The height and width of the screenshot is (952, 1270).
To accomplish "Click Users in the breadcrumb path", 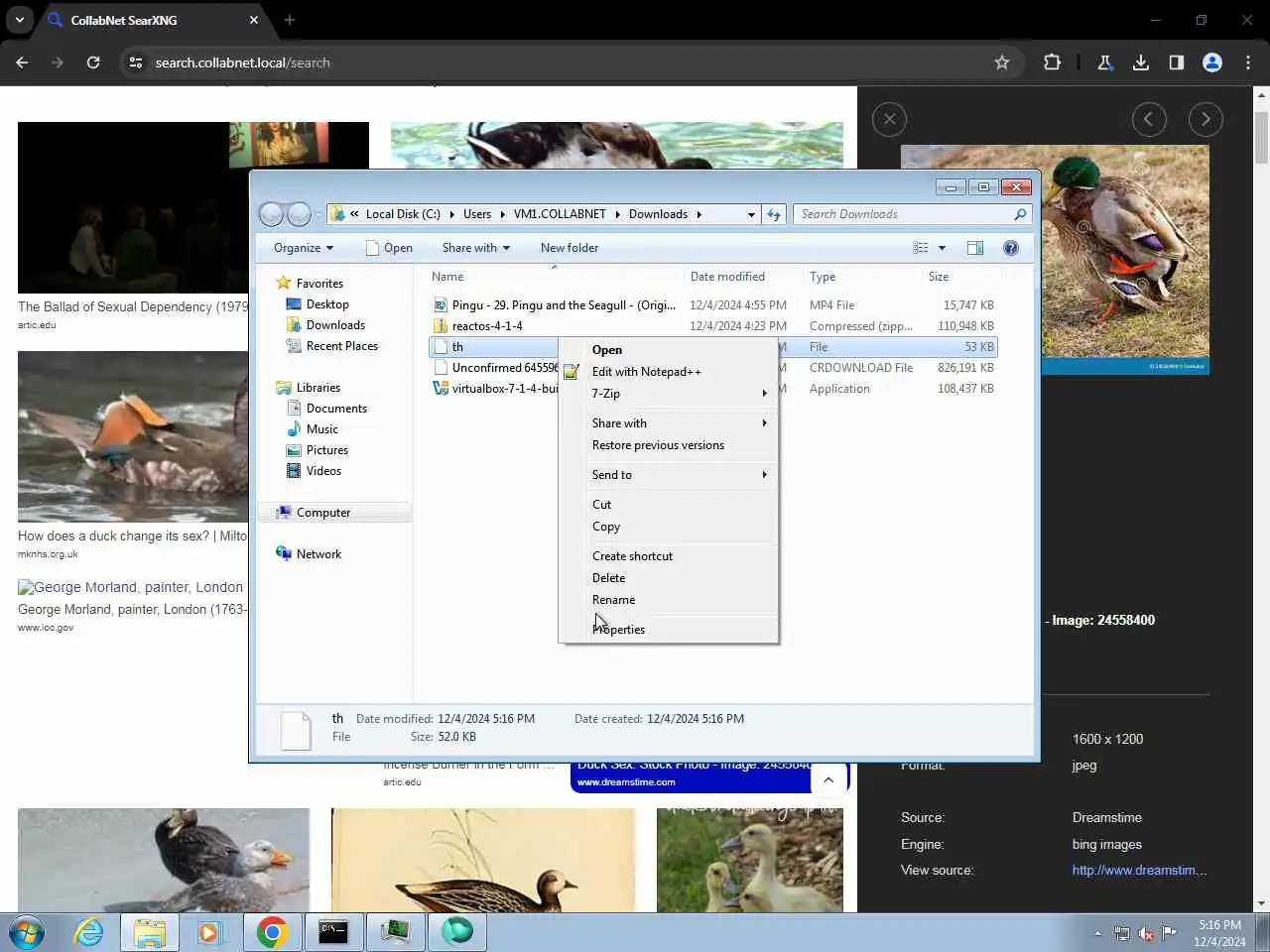I will click(477, 214).
